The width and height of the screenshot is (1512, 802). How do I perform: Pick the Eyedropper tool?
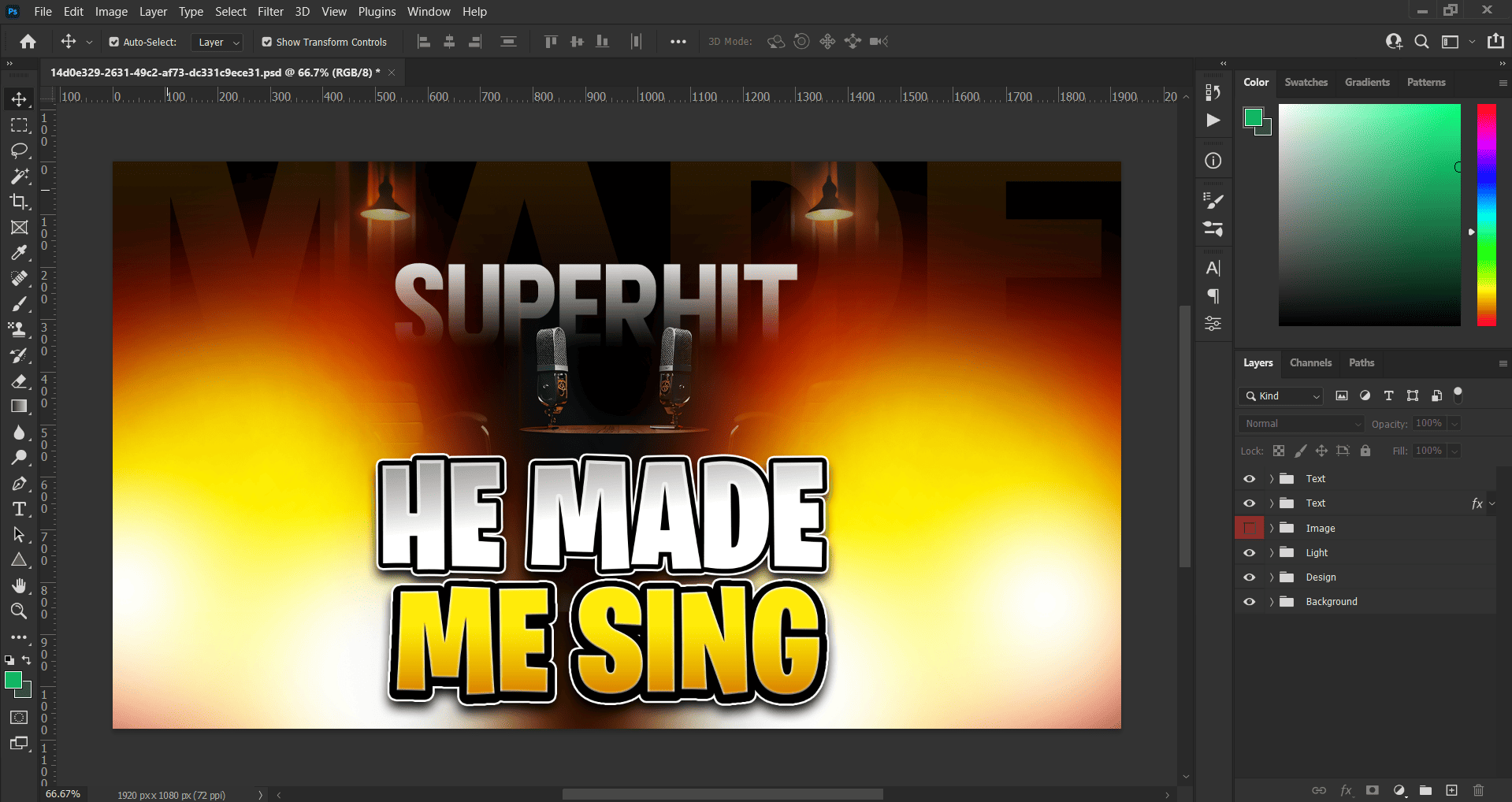(19, 253)
